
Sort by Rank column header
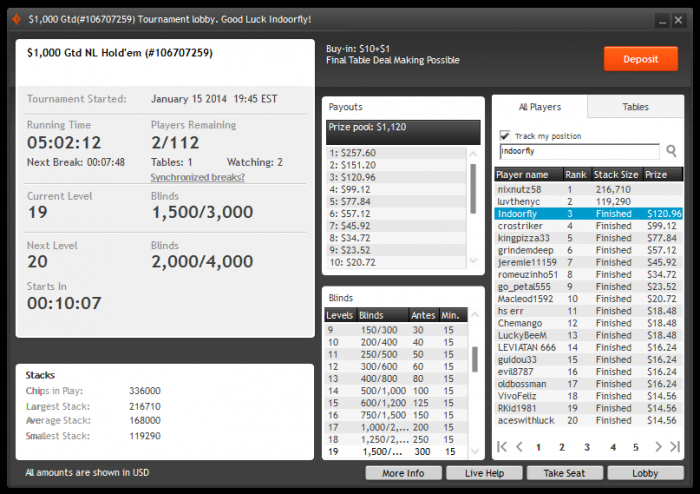(x=576, y=174)
